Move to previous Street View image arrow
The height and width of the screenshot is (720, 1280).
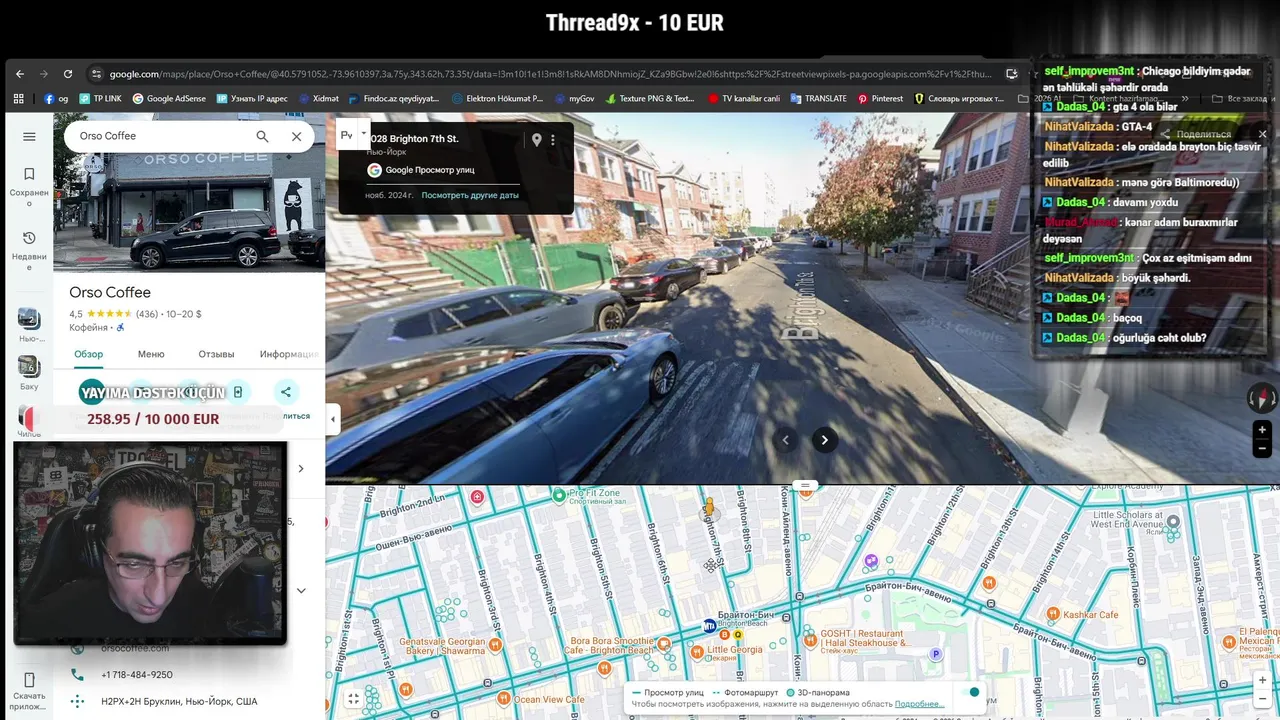coord(786,440)
